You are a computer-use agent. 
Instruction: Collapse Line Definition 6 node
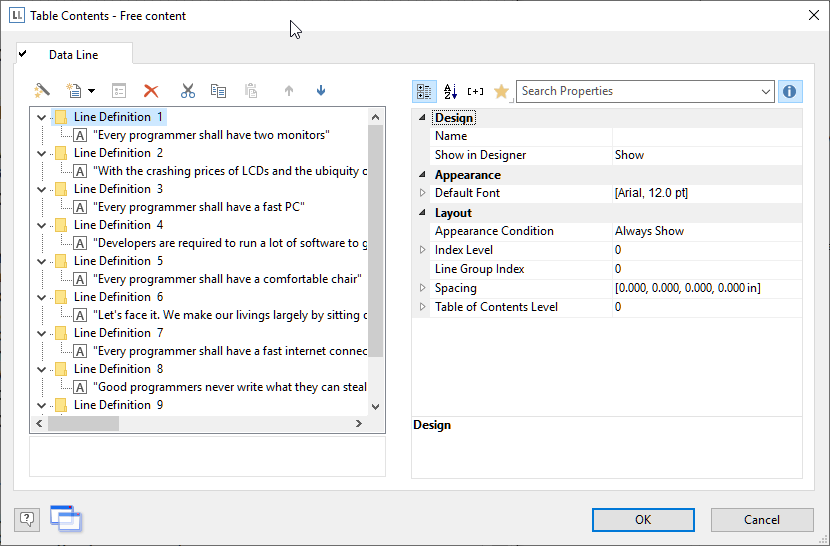tap(41, 298)
